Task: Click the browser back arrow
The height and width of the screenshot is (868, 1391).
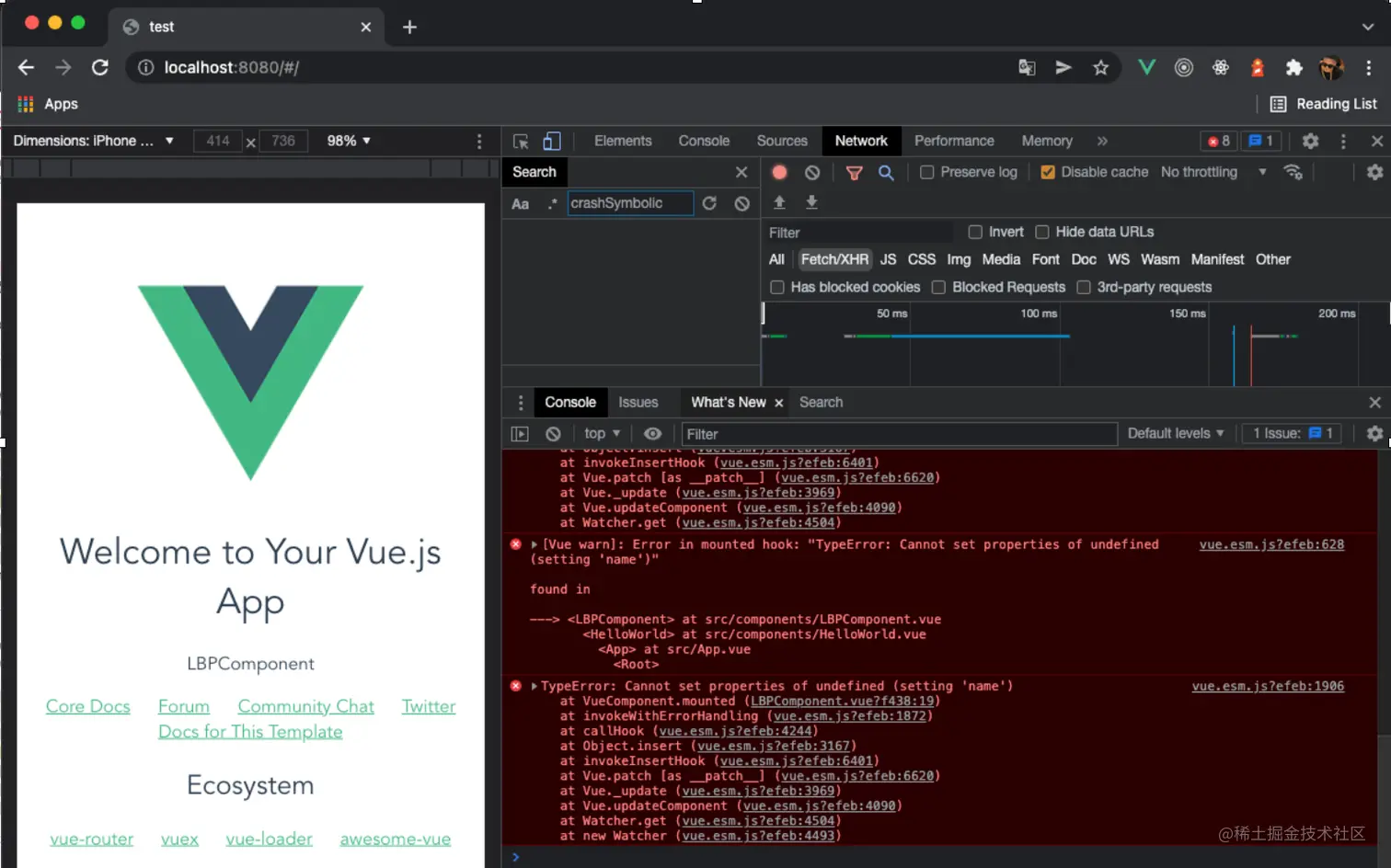Action: (26, 67)
